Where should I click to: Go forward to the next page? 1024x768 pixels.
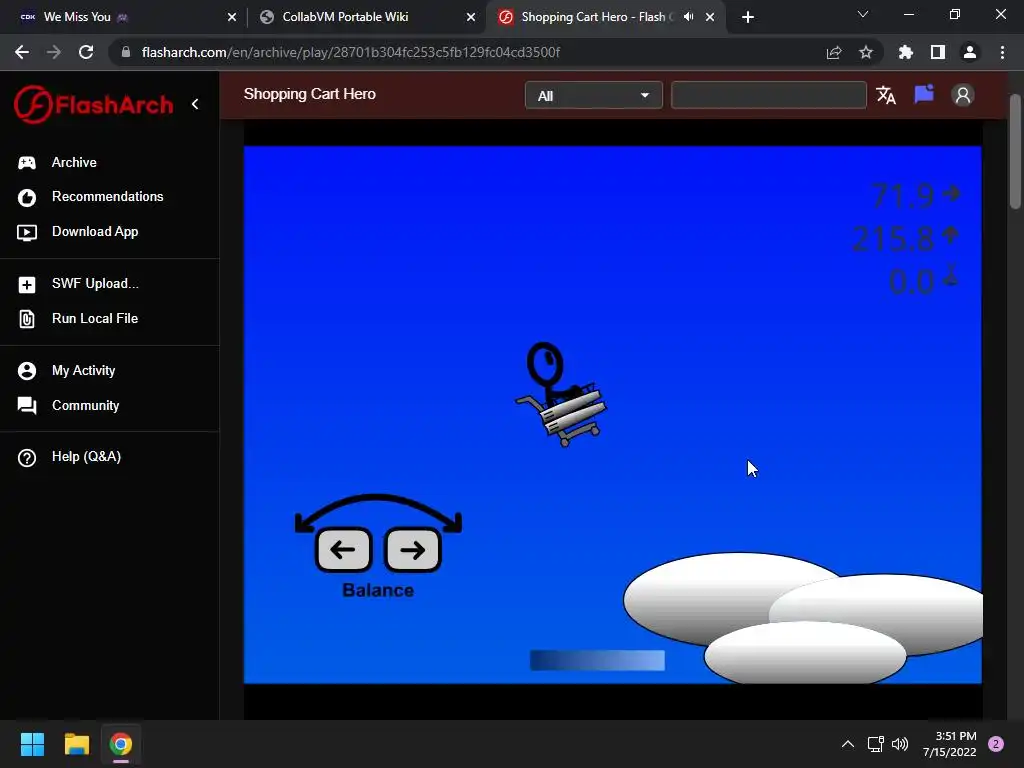54,52
